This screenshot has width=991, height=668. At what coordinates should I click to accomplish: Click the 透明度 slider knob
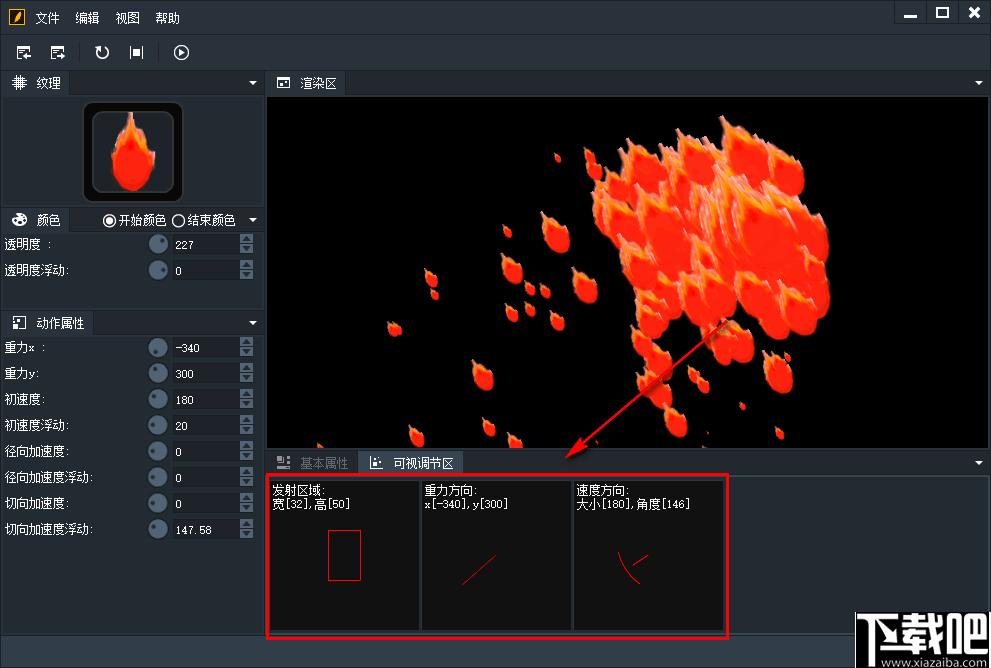(x=158, y=244)
